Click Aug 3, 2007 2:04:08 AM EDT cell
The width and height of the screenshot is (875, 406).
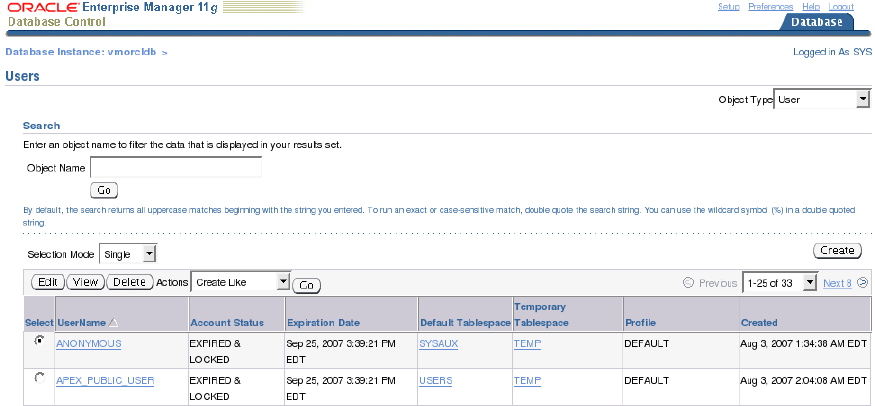[x=804, y=381]
